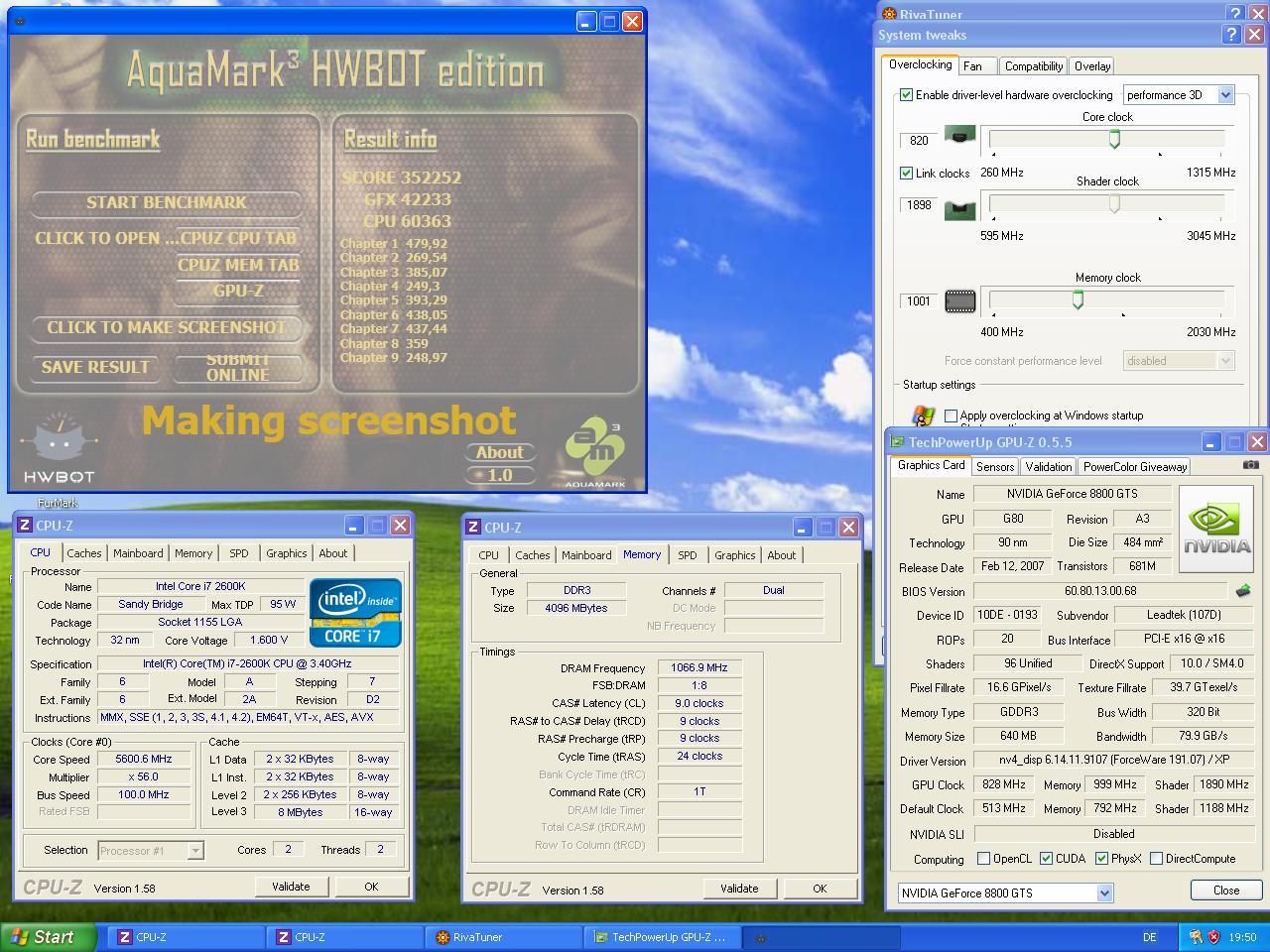Toggle the DirectCompute checkbox in GPU-Z
The image size is (1270, 952).
click(x=1156, y=859)
